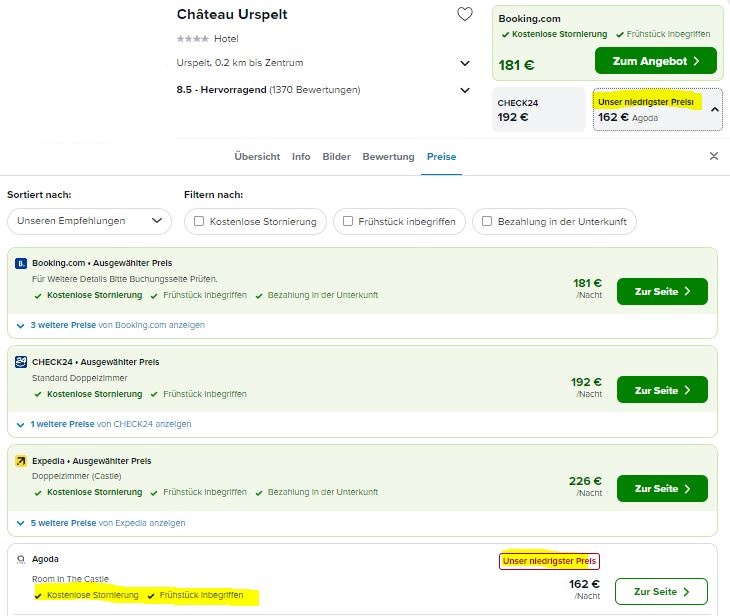The height and width of the screenshot is (616, 730).
Task: Click the Booking.com logo icon
Action: [x=21, y=264]
